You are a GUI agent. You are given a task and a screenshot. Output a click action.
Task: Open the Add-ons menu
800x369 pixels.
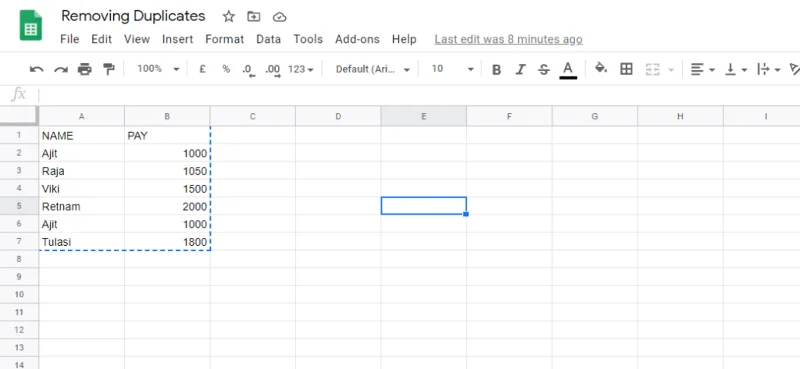tap(357, 39)
